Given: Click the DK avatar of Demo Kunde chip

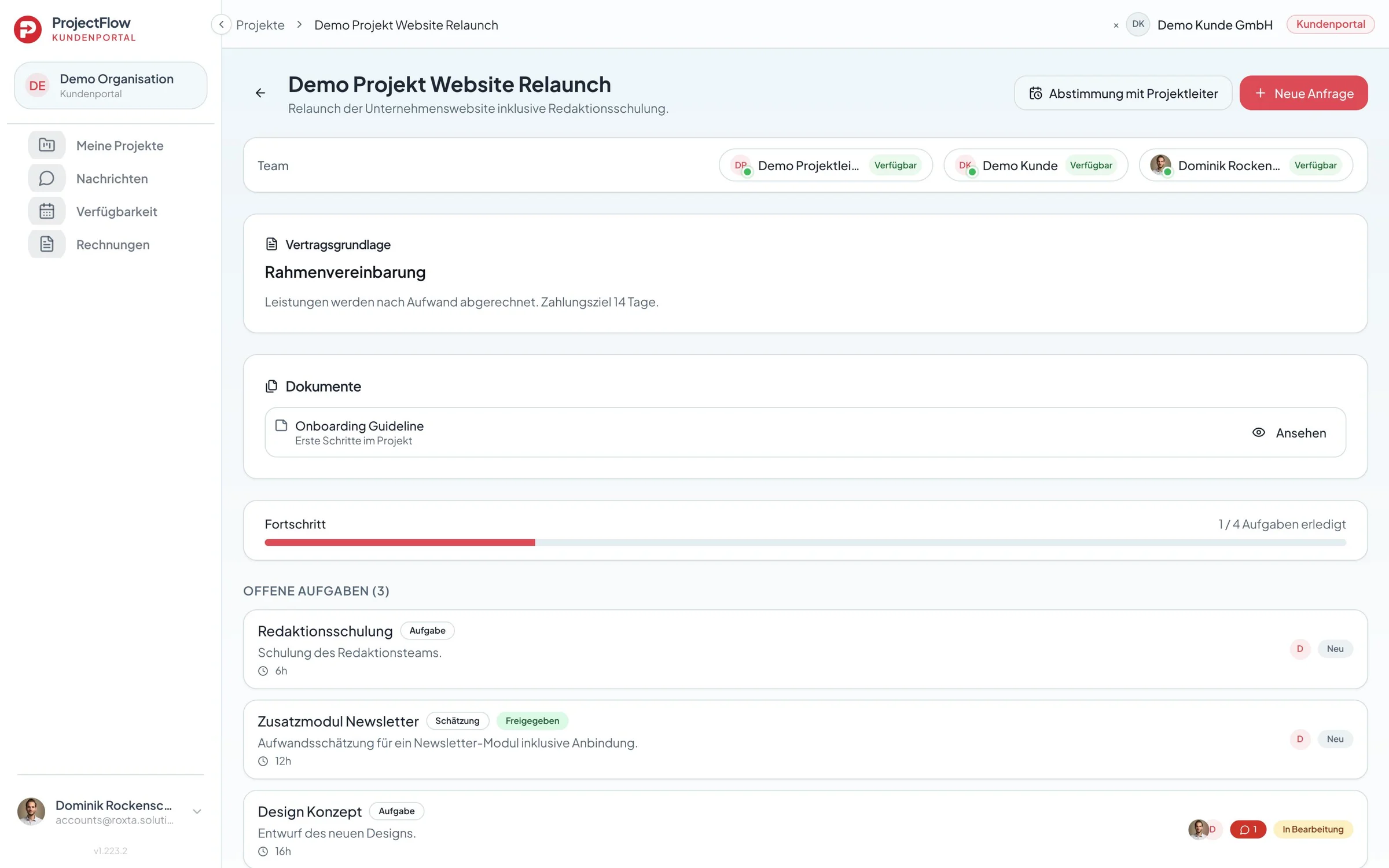Looking at the screenshot, I should (x=965, y=165).
